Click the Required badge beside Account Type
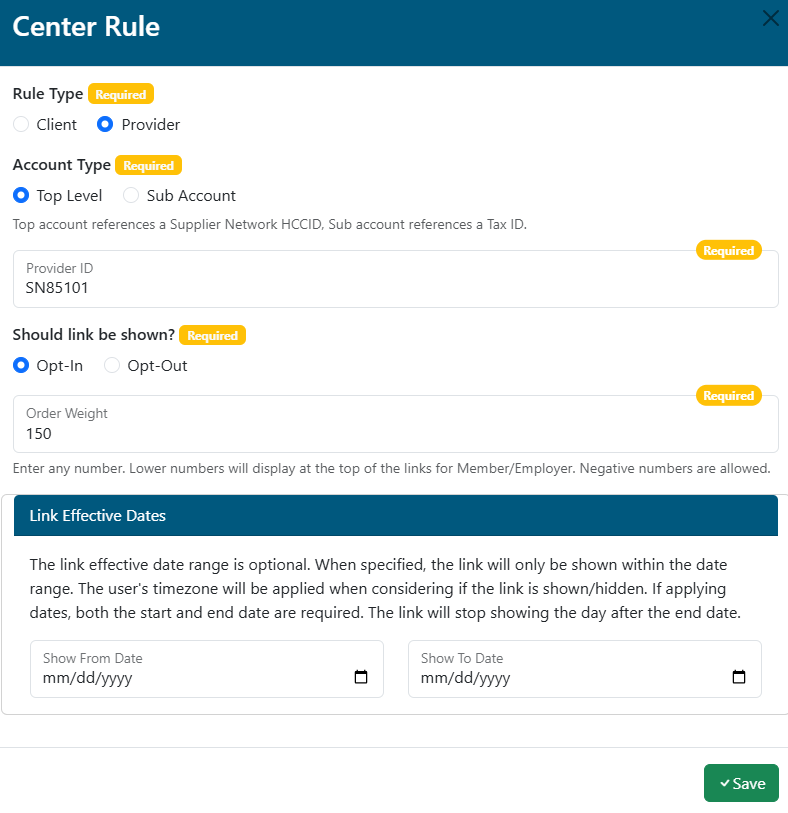This screenshot has width=788, height=813. coord(148,166)
